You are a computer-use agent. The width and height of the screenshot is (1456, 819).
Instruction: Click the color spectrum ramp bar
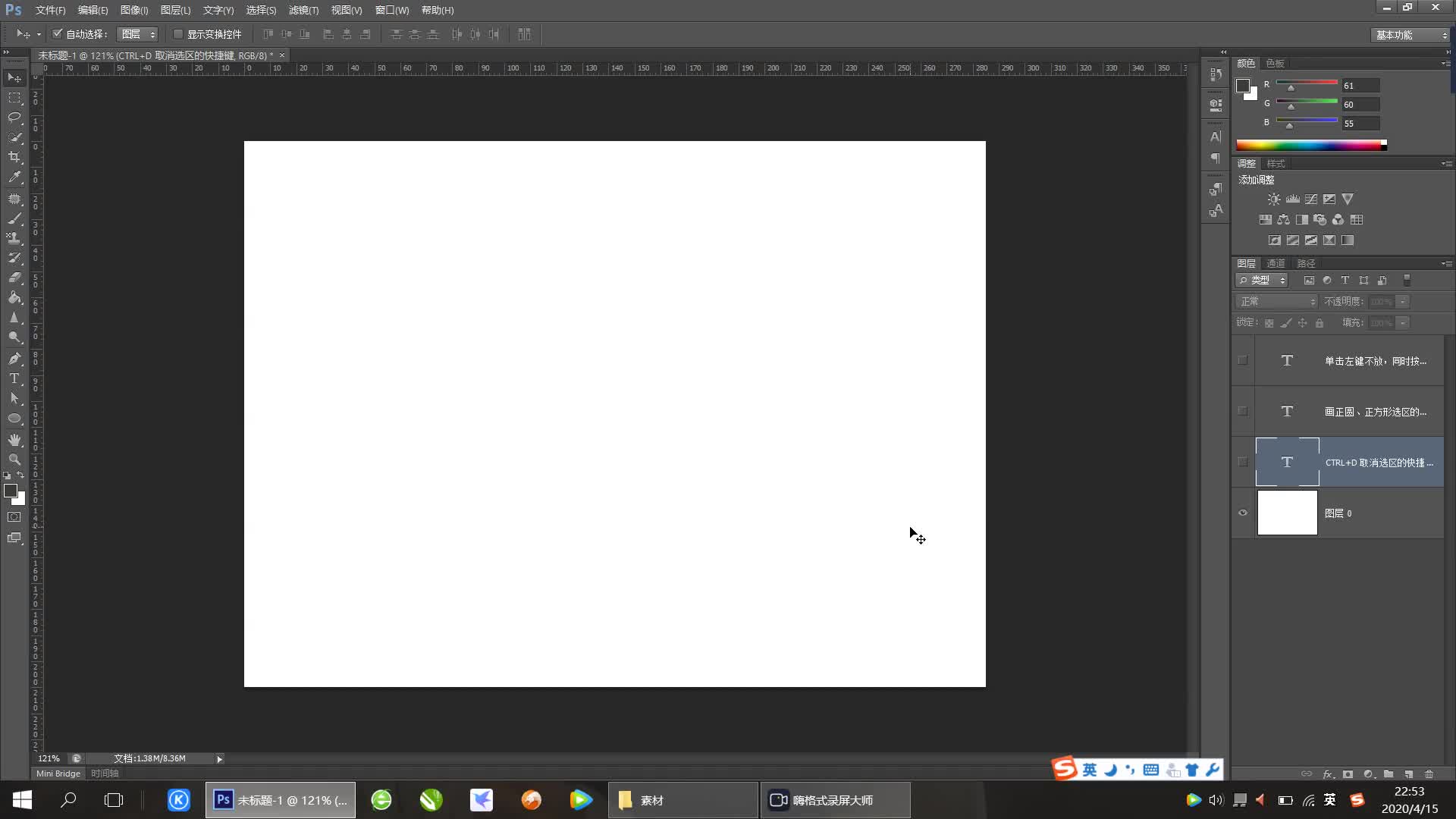click(1310, 145)
